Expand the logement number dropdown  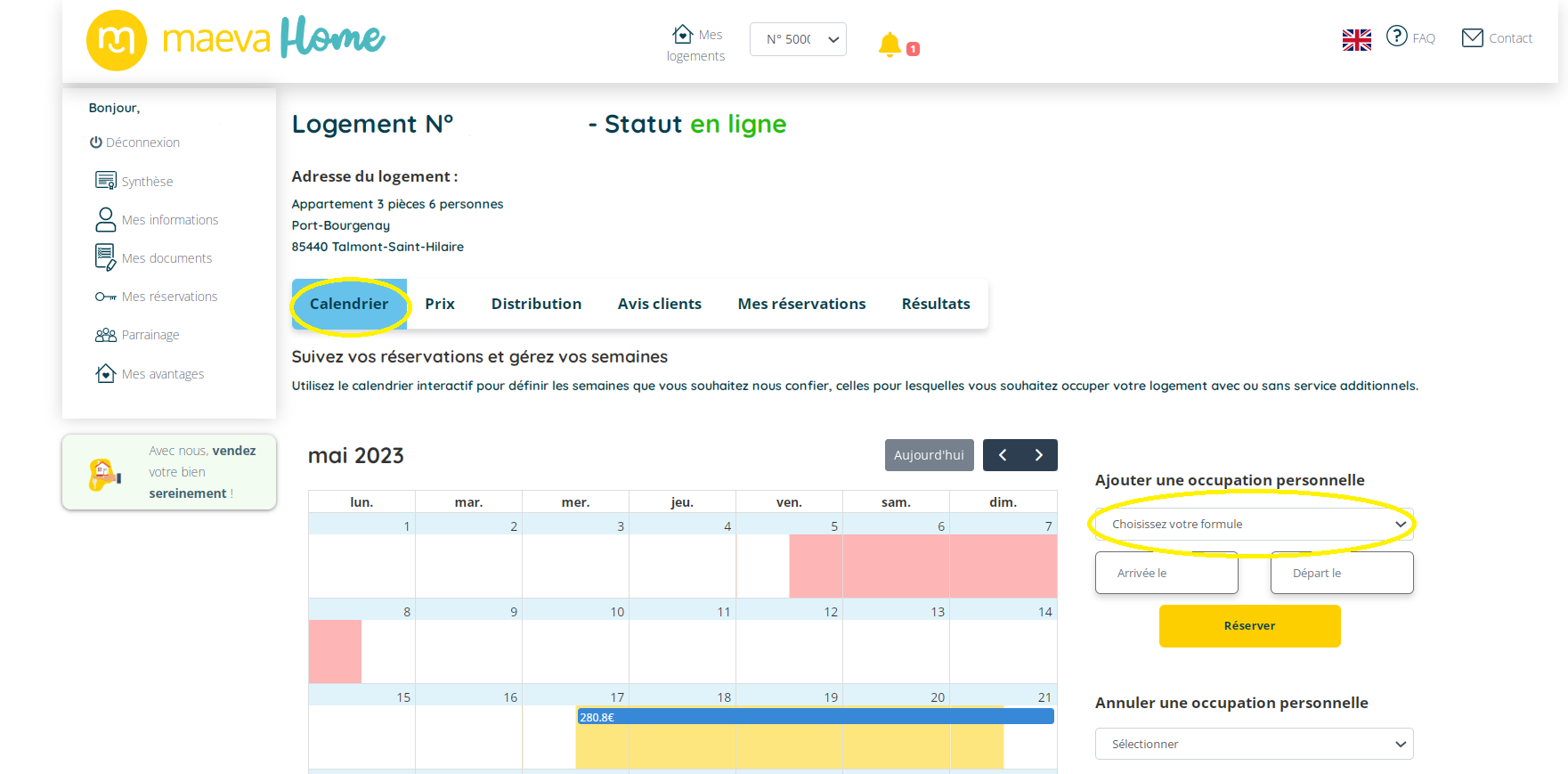(798, 39)
